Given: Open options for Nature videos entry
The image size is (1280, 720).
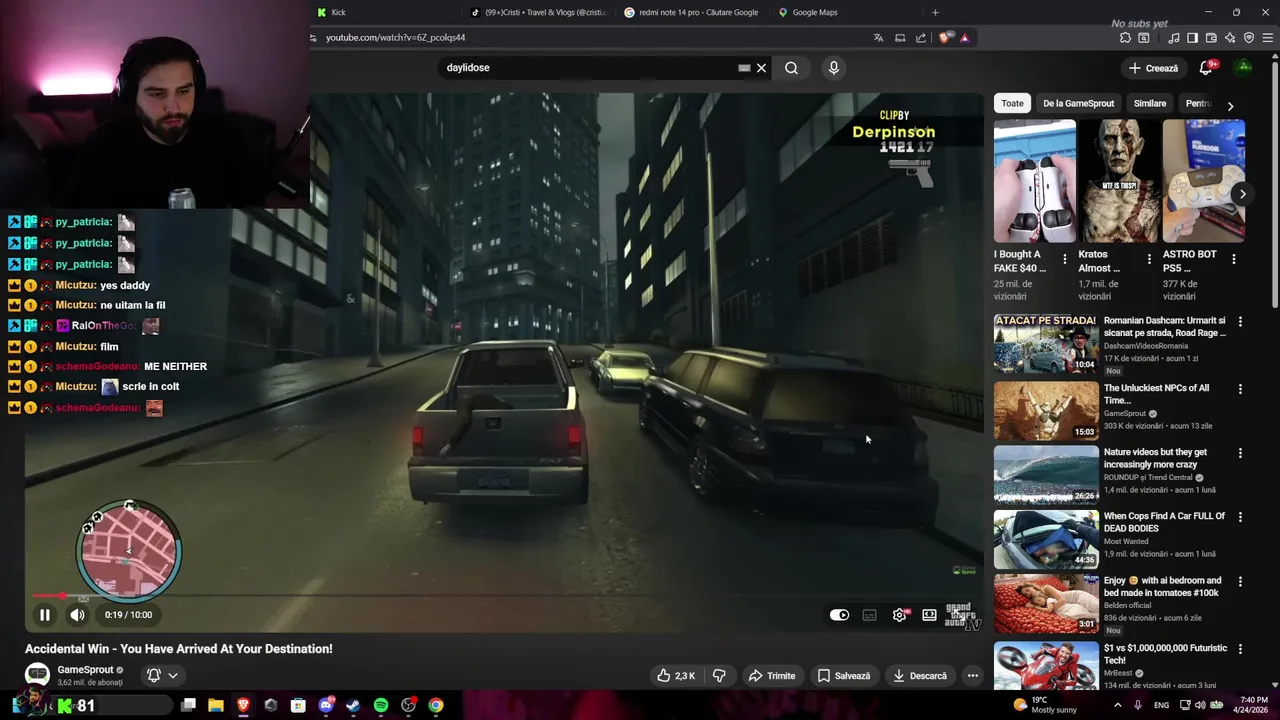Looking at the screenshot, I should (x=1240, y=453).
